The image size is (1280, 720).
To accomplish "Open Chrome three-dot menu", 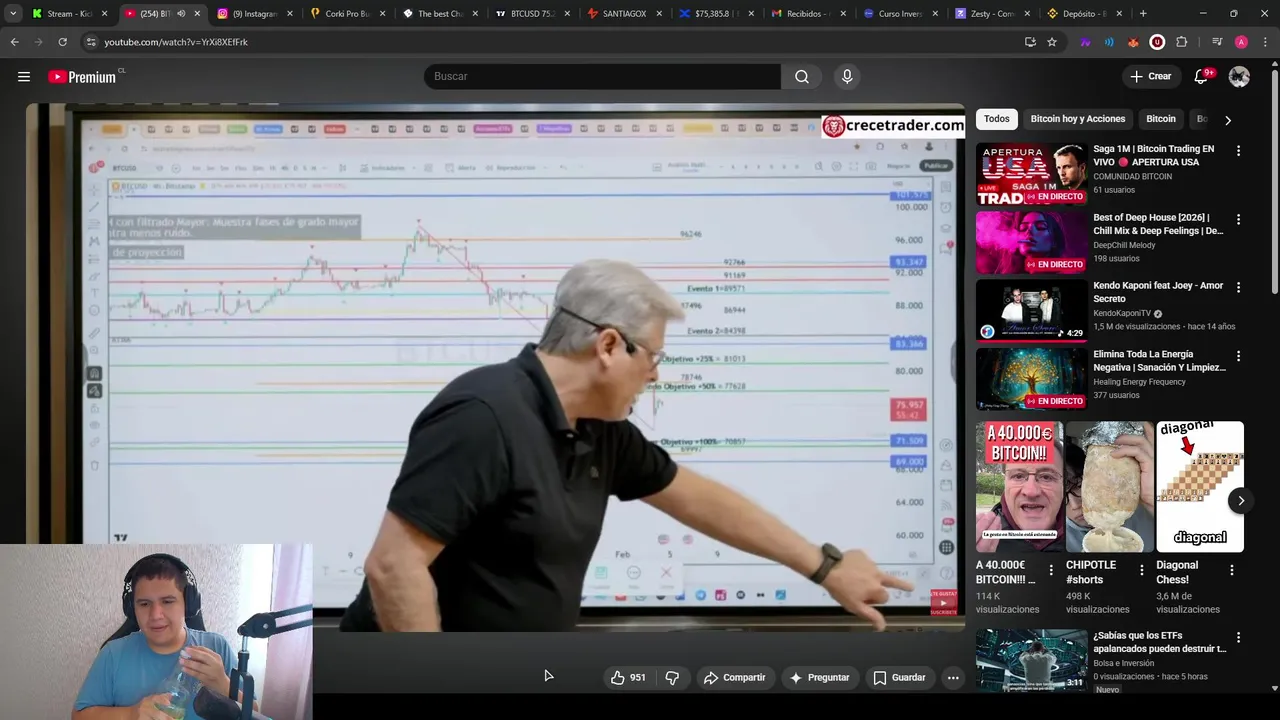I will 1265,42.
